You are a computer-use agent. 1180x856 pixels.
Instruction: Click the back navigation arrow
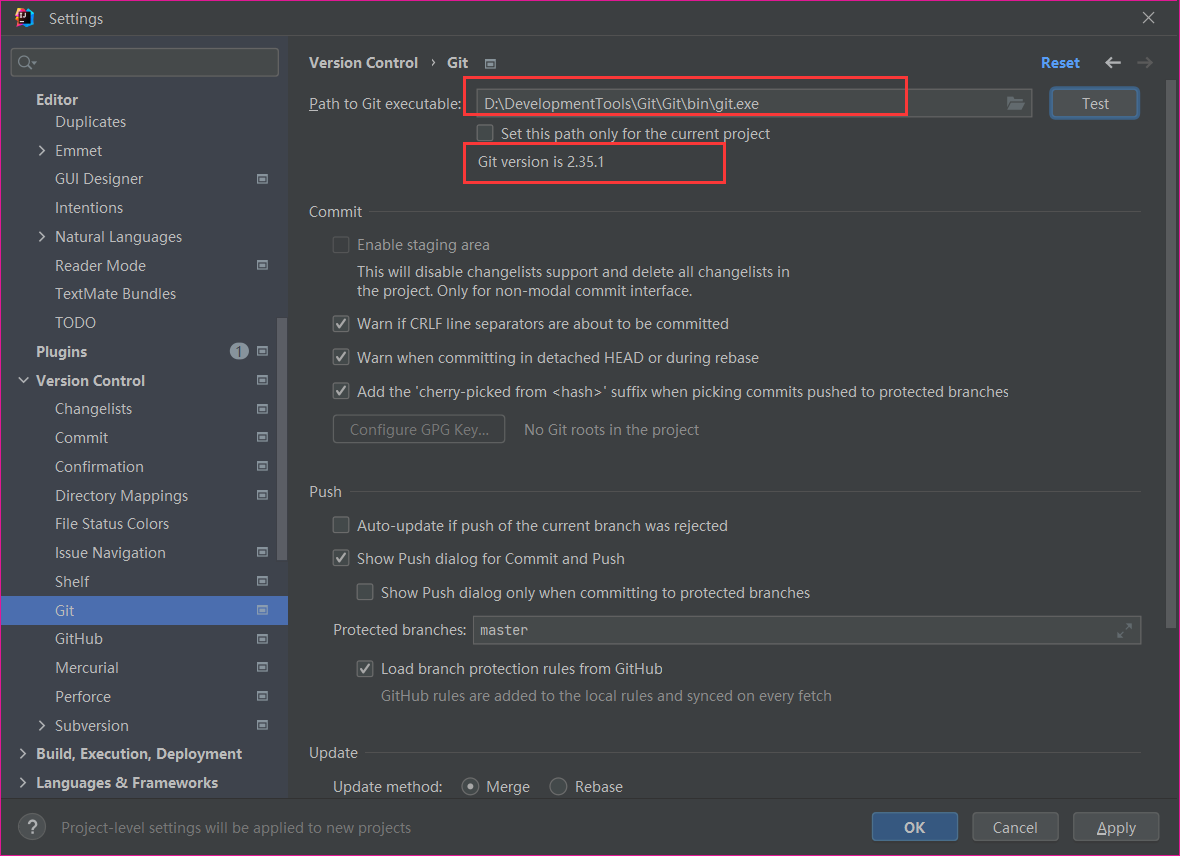coord(1113,62)
